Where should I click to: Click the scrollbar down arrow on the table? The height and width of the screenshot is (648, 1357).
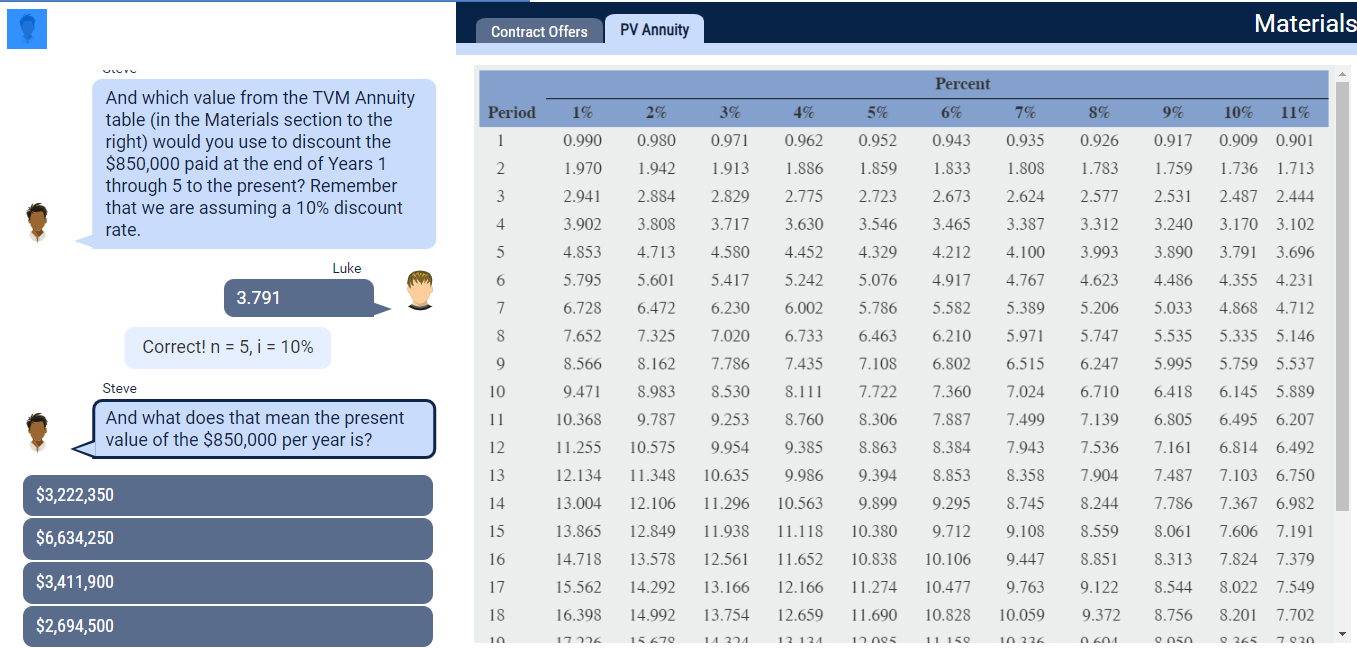coord(1343,635)
